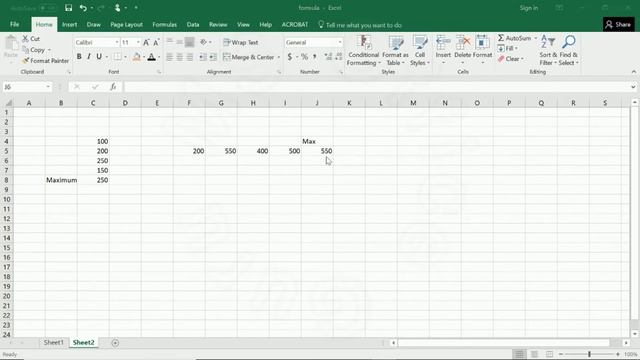The image size is (640, 360).
Task: Open Clear options
Action: pyautogui.click(x=510, y=59)
